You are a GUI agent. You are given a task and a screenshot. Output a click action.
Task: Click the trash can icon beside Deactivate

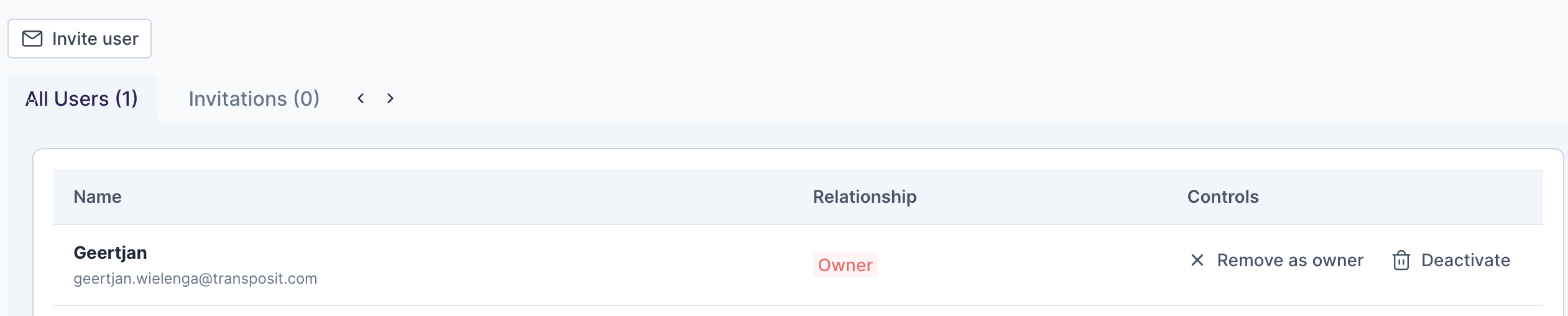point(1401,260)
